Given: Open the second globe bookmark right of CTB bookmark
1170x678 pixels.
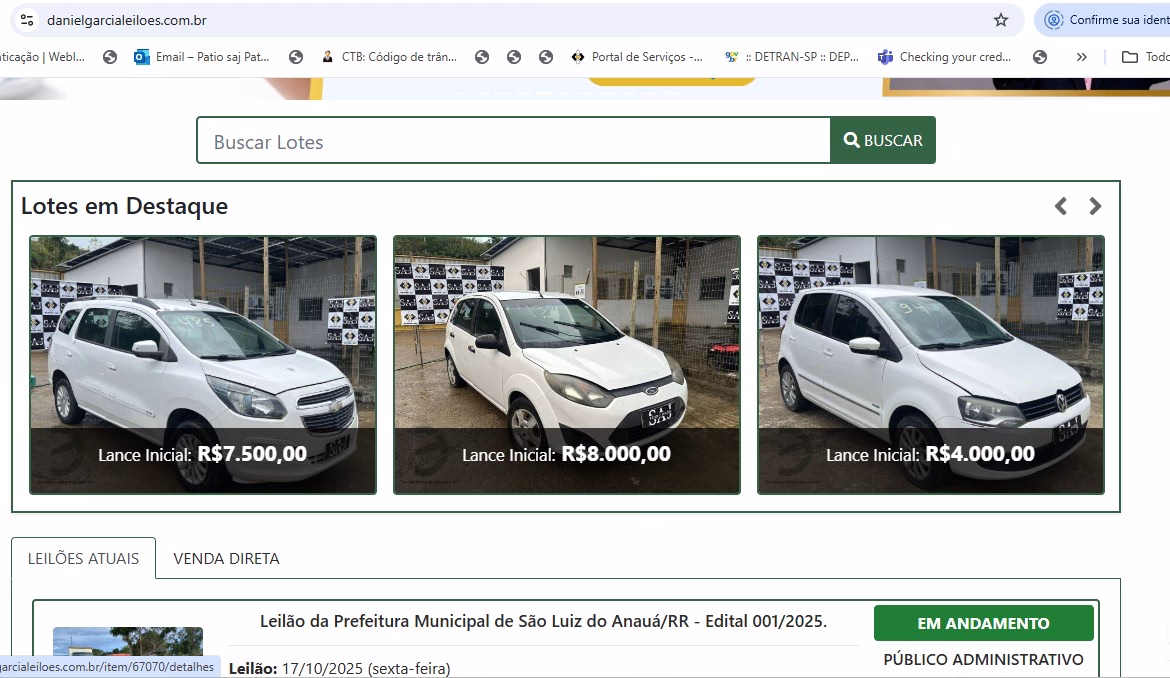Looking at the screenshot, I should (x=514, y=57).
